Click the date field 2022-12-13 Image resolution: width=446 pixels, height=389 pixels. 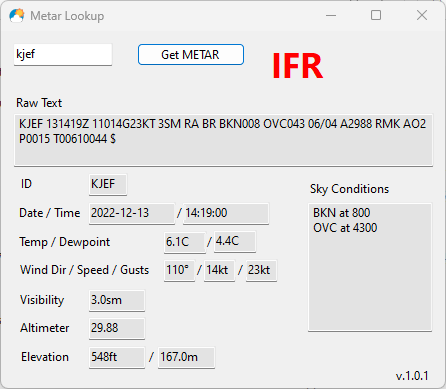coord(132,213)
